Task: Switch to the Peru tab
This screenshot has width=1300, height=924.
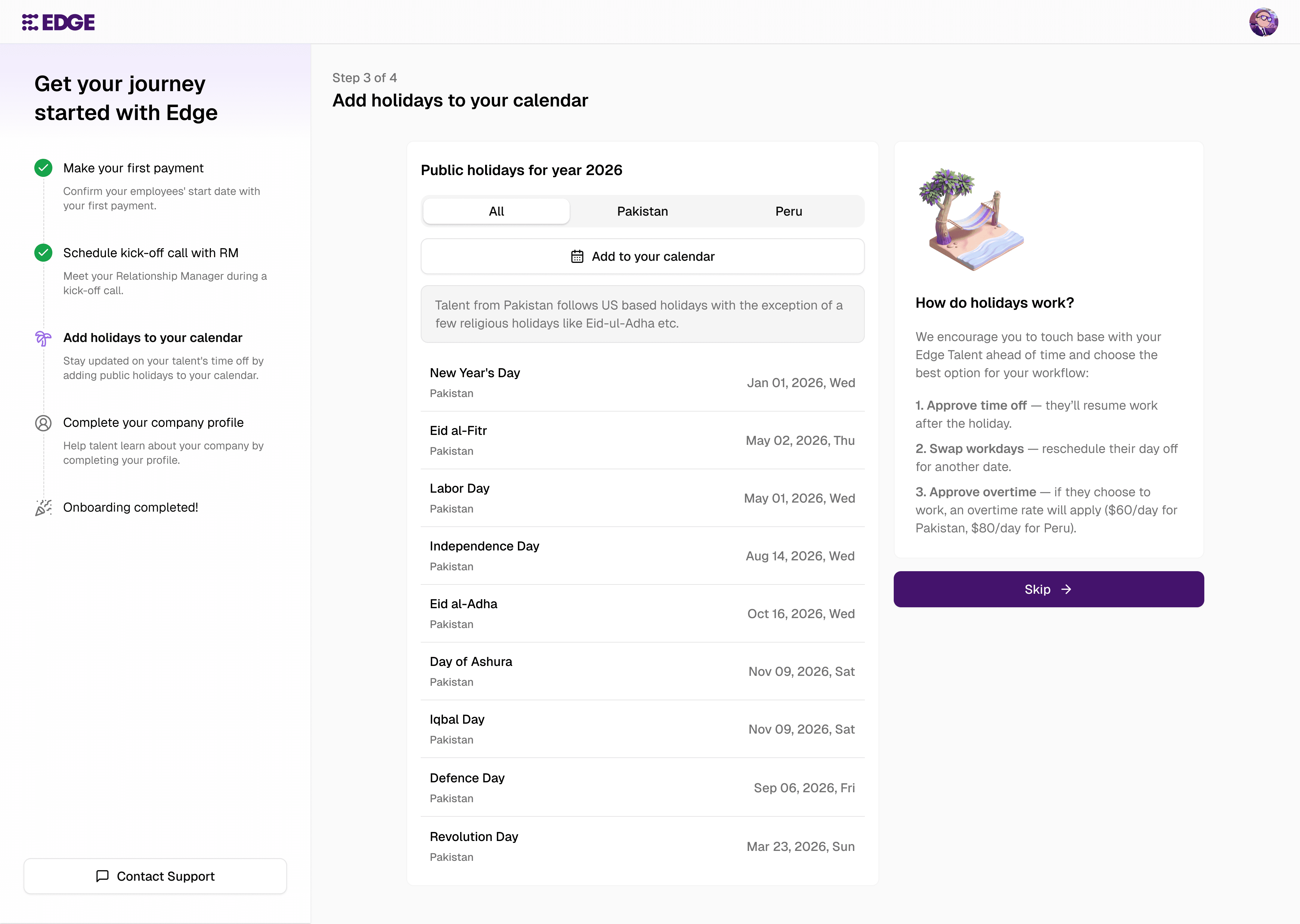Action: 788,211
